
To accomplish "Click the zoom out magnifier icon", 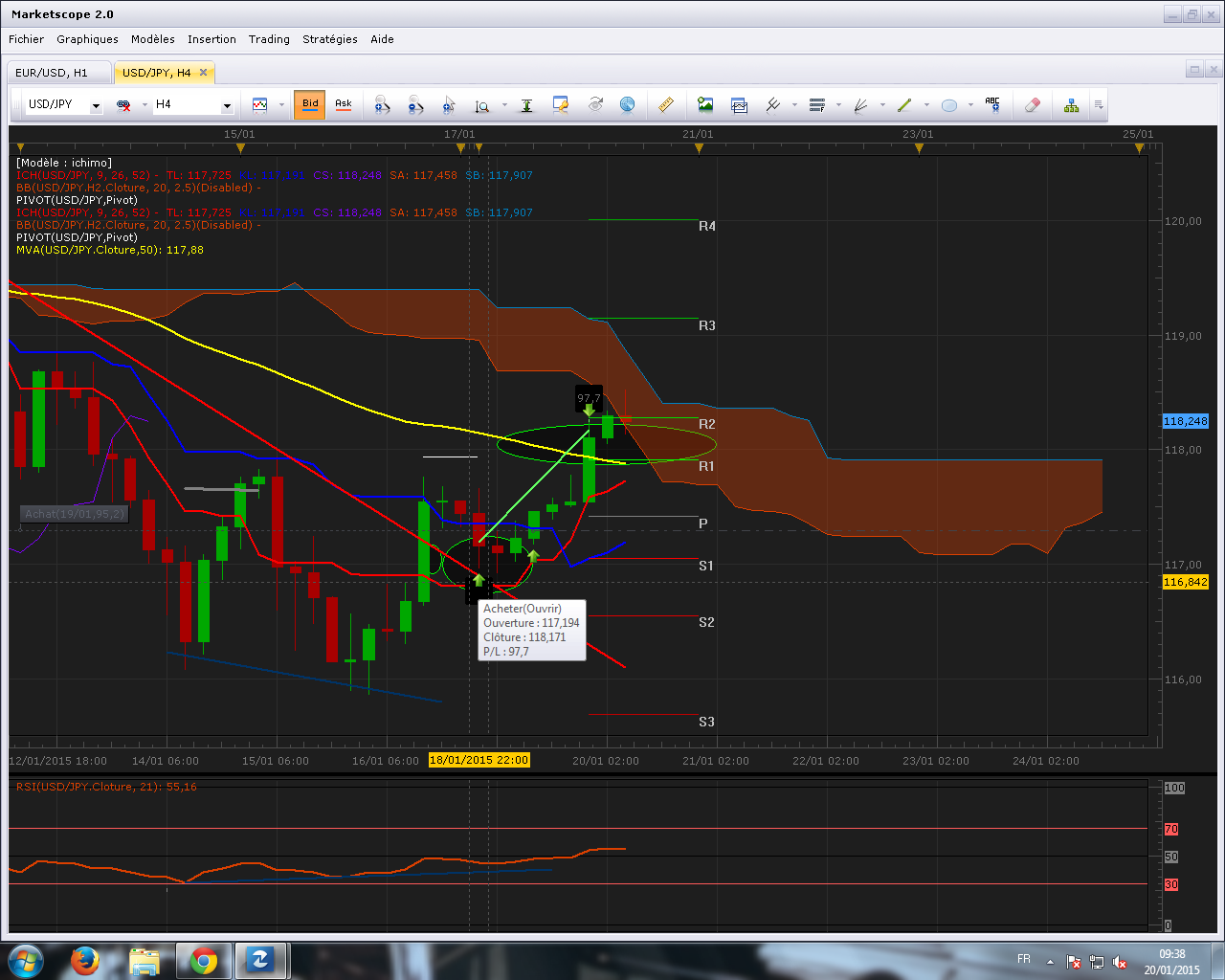I will 415,104.
